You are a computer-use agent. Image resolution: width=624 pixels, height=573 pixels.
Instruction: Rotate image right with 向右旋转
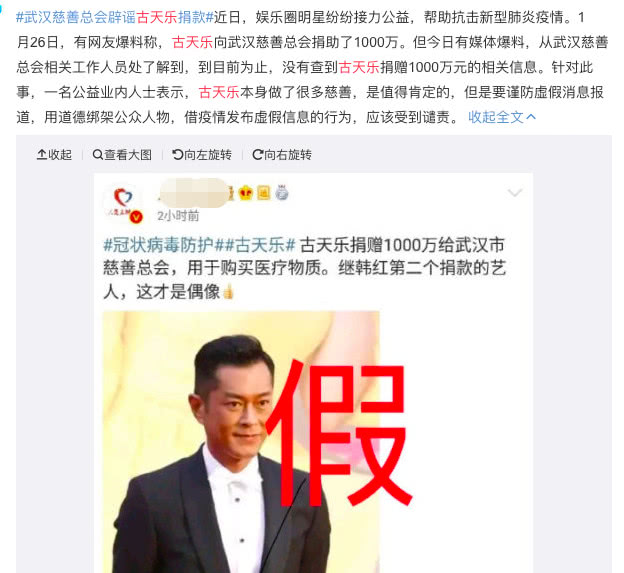pos(282,155)
